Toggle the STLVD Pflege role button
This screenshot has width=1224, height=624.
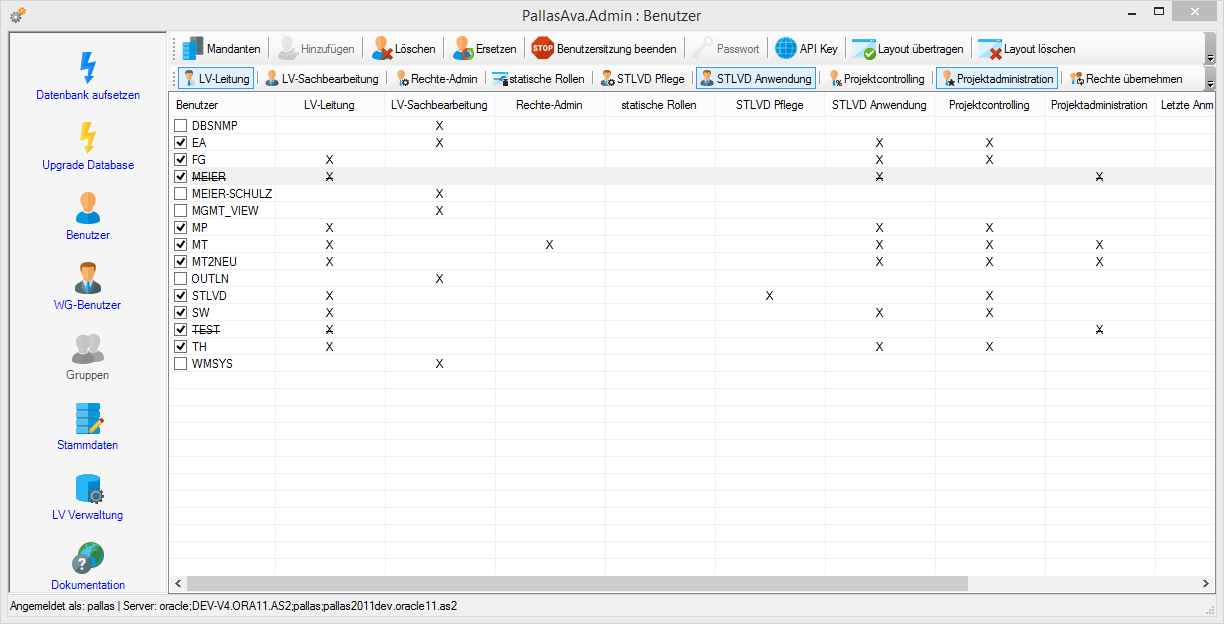642,78
